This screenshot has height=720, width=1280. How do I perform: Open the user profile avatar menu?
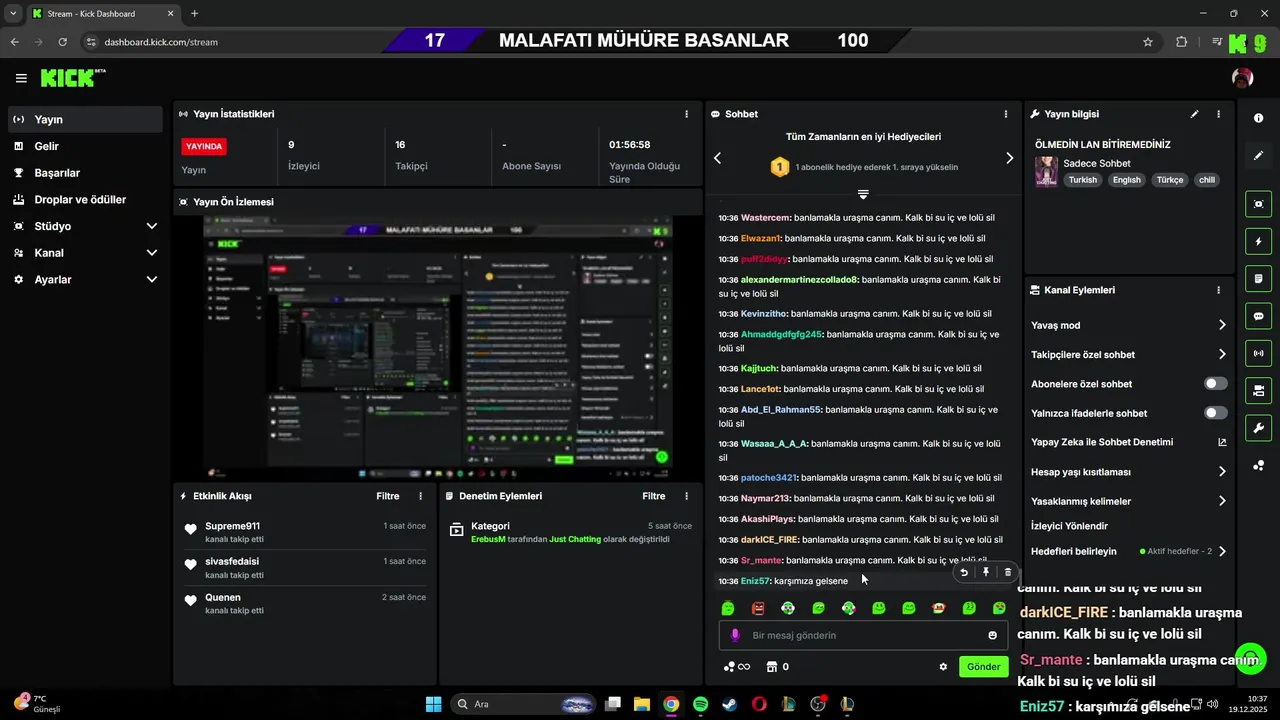1243,78
